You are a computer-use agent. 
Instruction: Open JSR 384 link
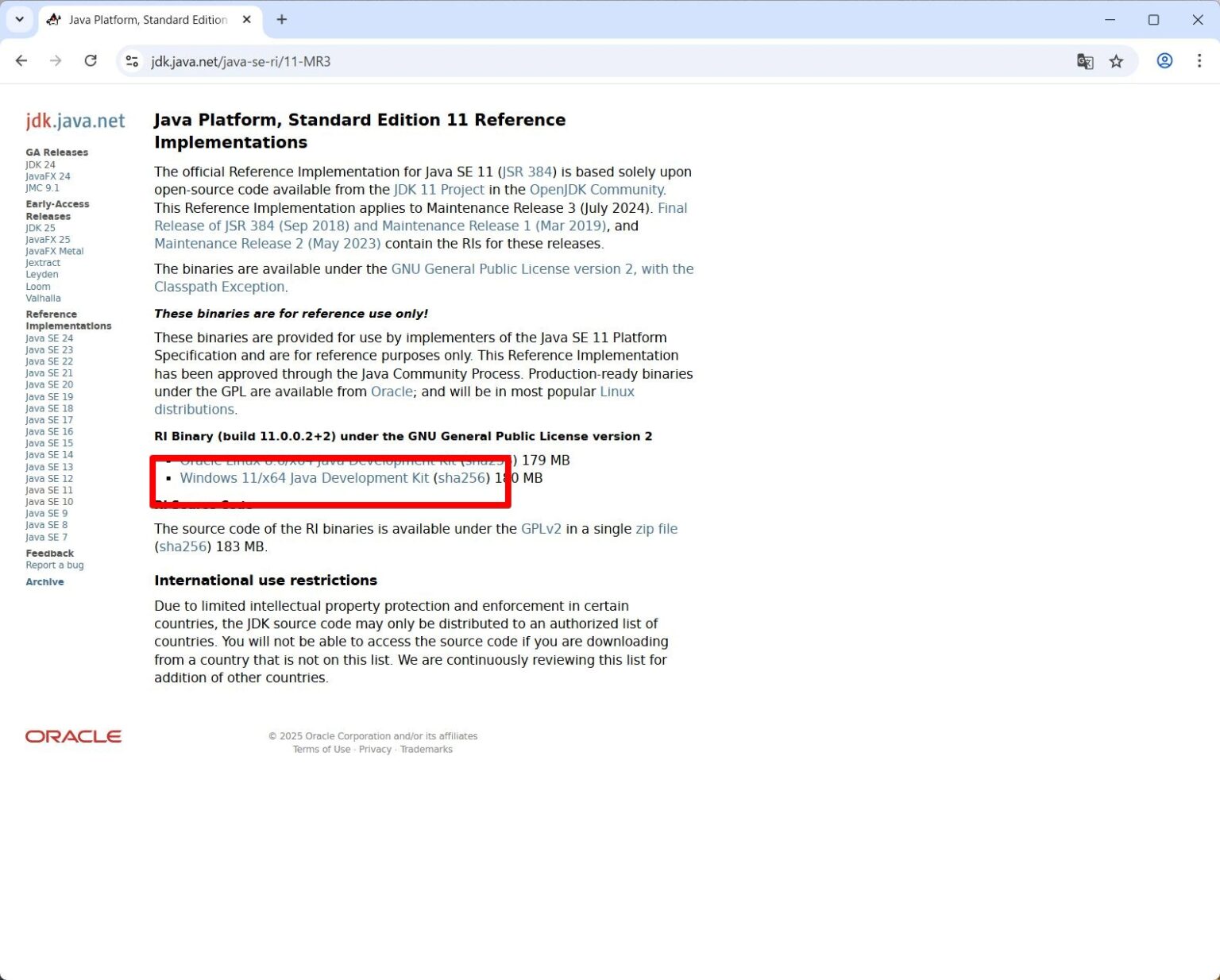527,172
